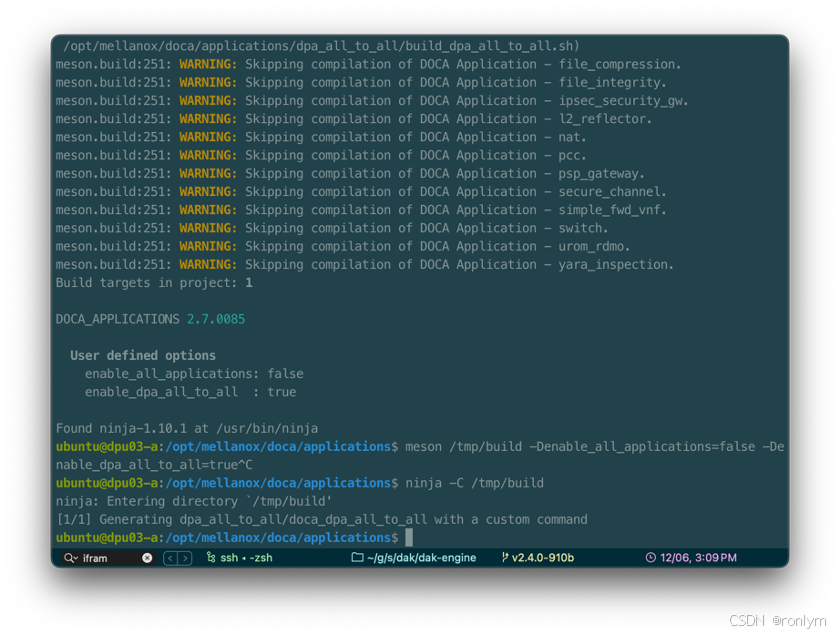The height and width of the screenshot is (636, 840).
Task: Click 'Found ninja-1.10.1 at /usr/bin/ninja' line
Action: [x=186, y=428]
